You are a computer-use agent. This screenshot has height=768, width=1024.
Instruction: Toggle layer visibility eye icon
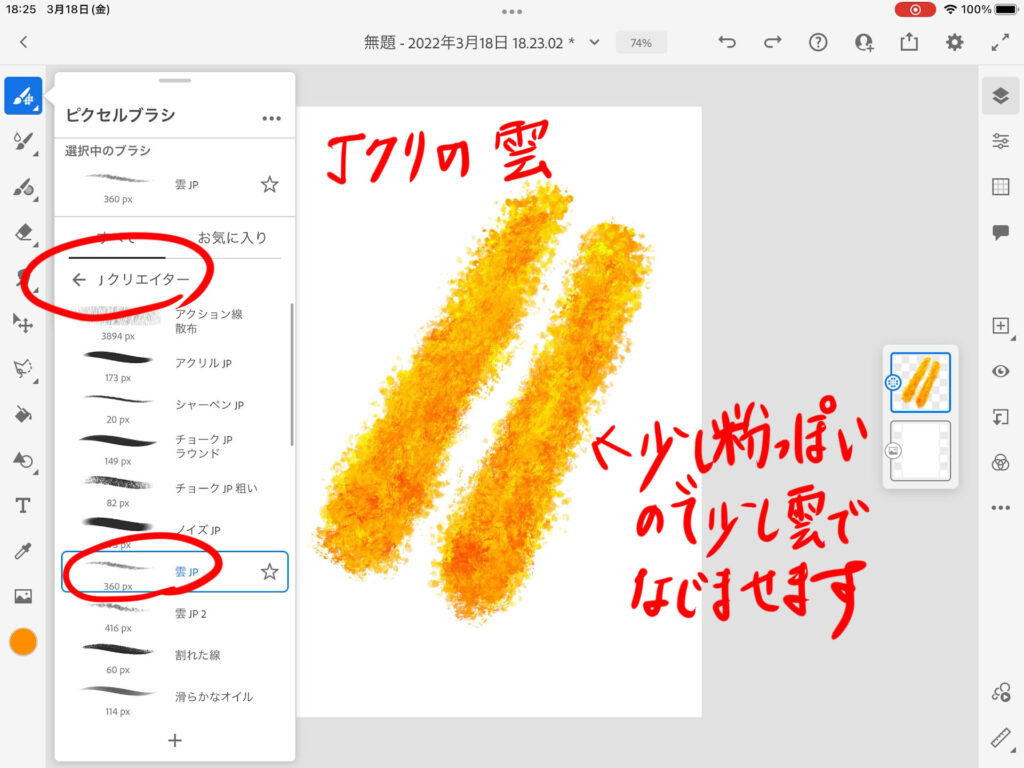pos(1000,371)
